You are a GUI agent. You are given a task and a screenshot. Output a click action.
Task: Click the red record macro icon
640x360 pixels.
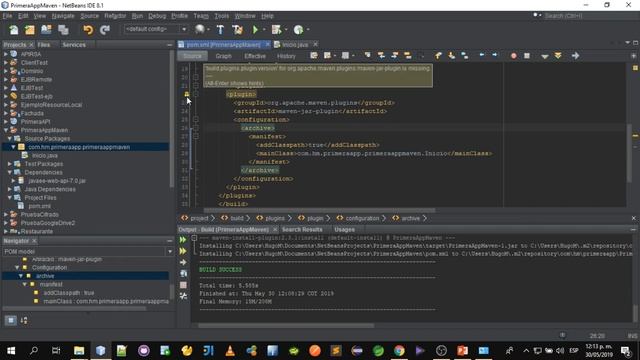click(x=513, y=56)
